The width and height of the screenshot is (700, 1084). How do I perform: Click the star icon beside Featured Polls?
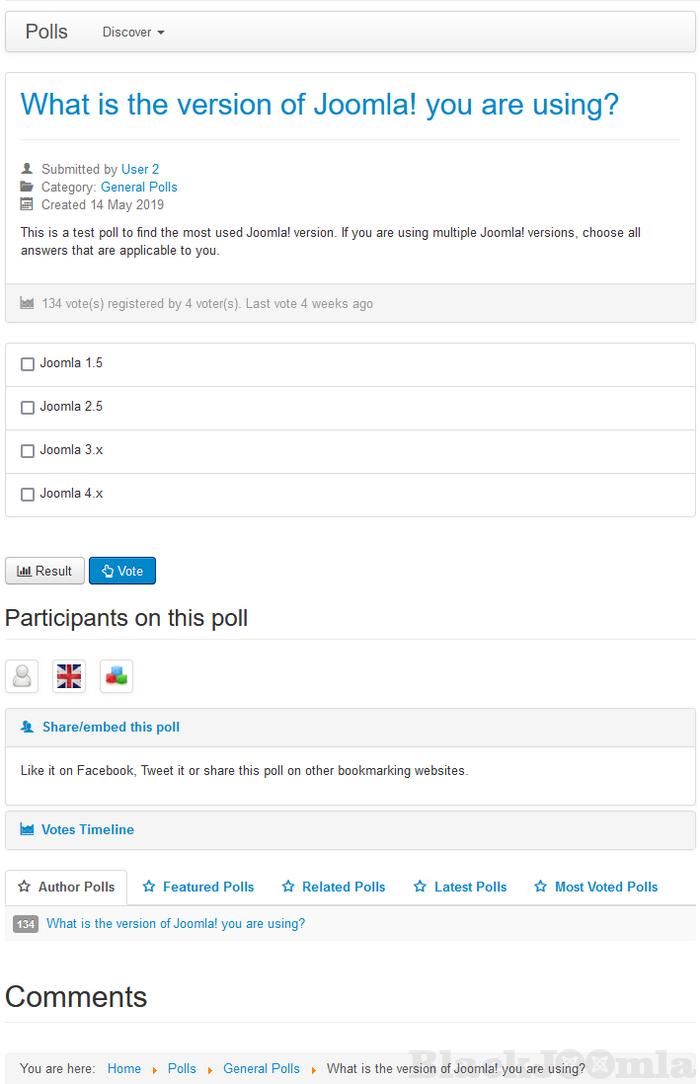(x=149, y=887)
